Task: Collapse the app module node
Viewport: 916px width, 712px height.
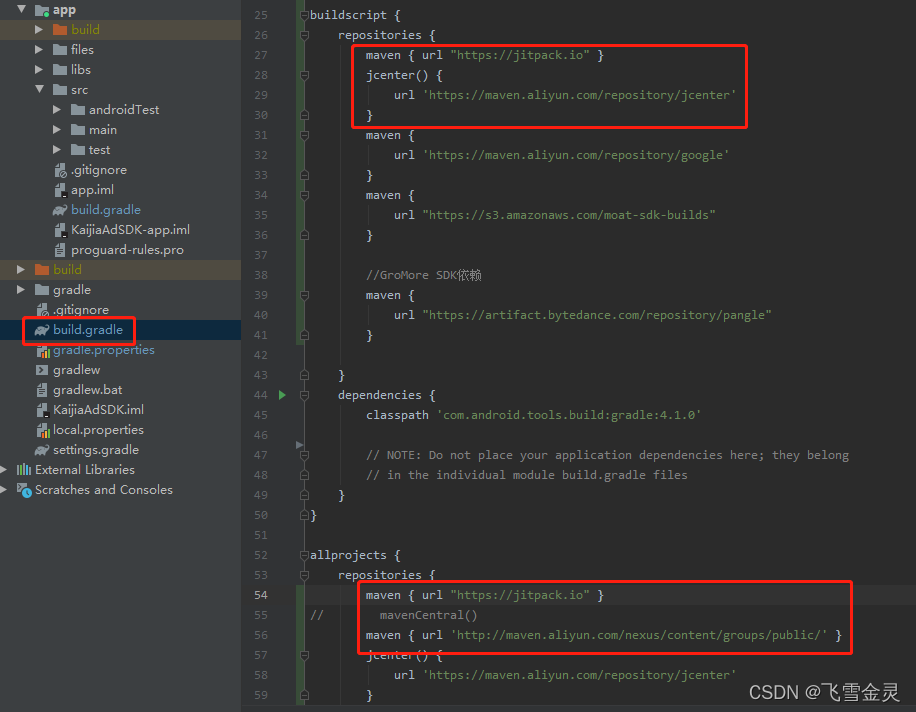Action: [22, 9]
